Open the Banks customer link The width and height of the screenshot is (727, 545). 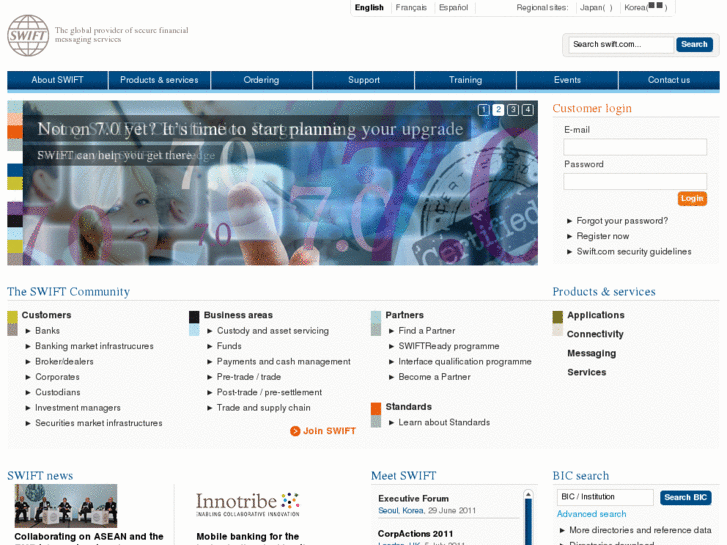click(x=47, y=331)
